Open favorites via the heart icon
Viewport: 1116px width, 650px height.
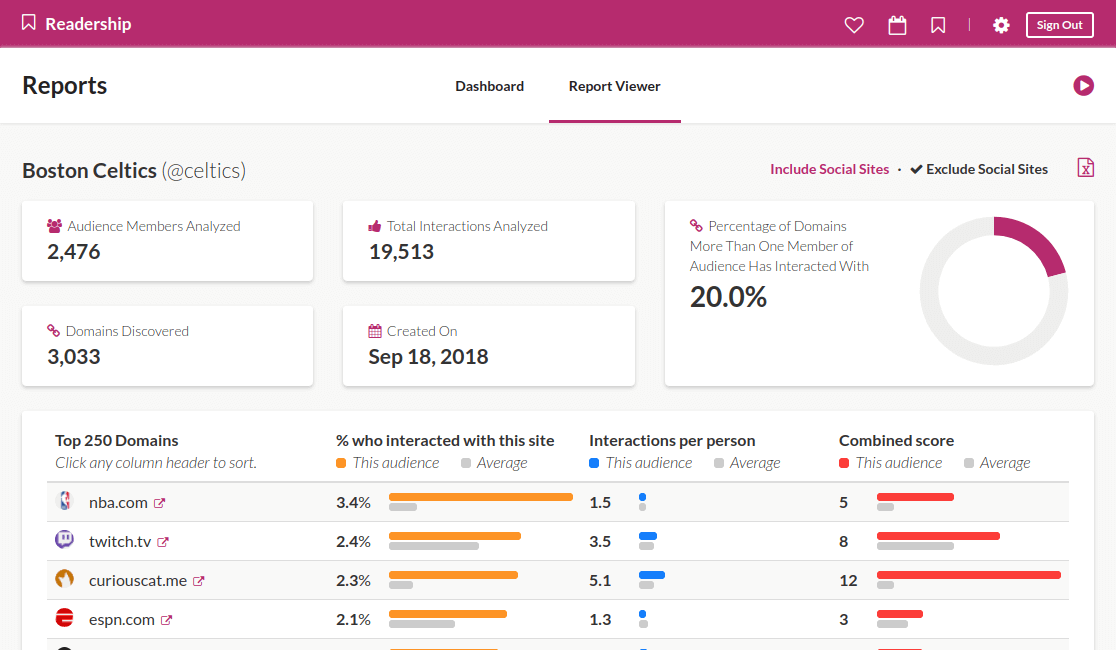tap(854, 26)
